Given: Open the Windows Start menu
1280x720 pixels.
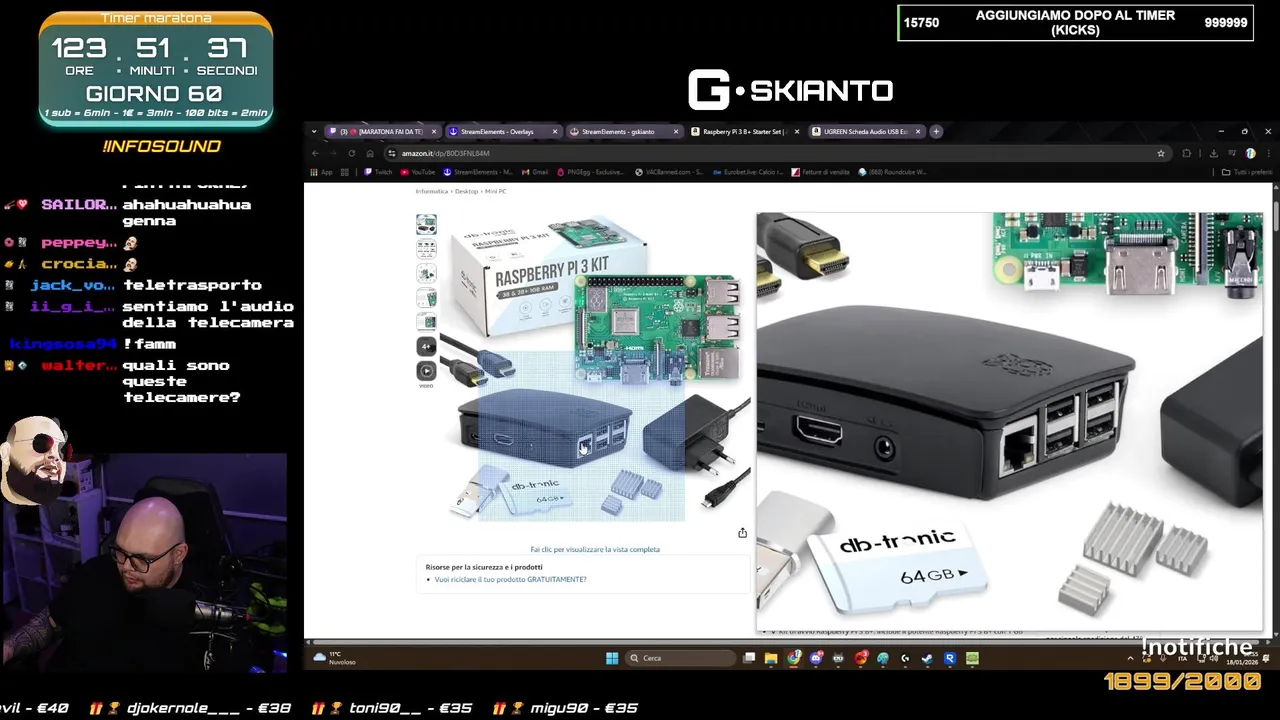Looking at the screenshot, I should click(x=612, y=658).
